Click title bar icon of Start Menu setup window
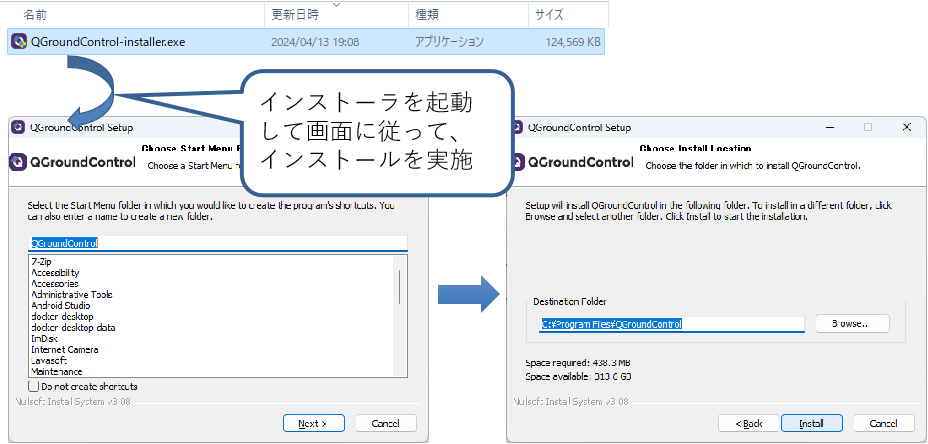 coord(18,127)
